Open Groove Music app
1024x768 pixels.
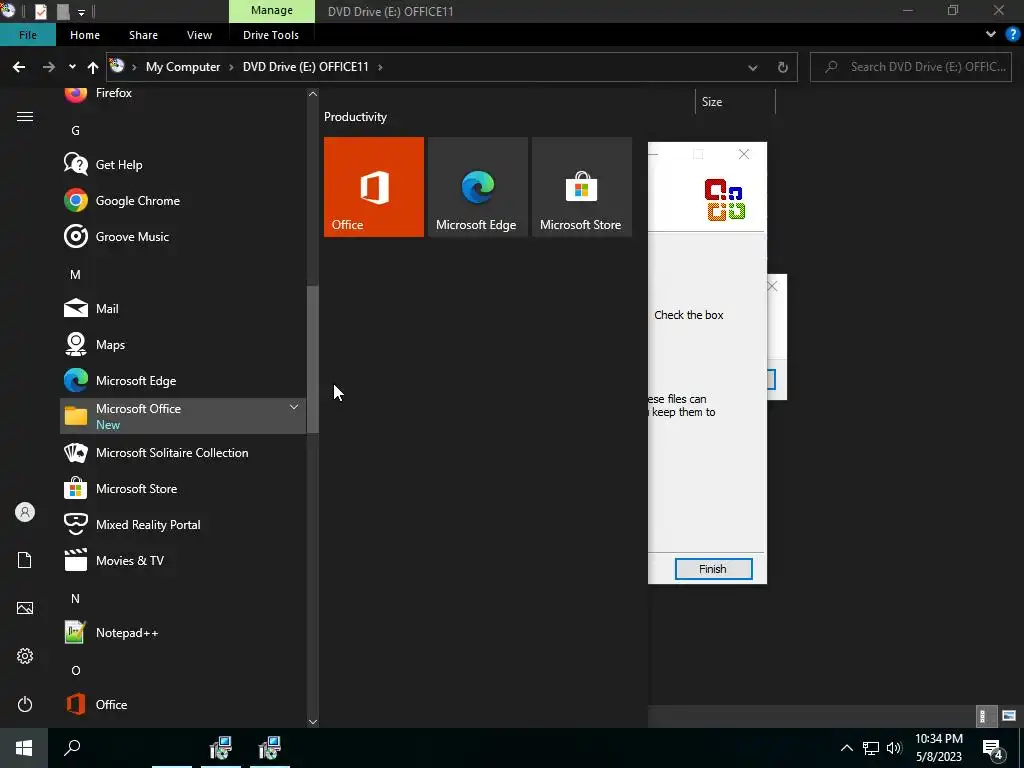pos(183,236)
